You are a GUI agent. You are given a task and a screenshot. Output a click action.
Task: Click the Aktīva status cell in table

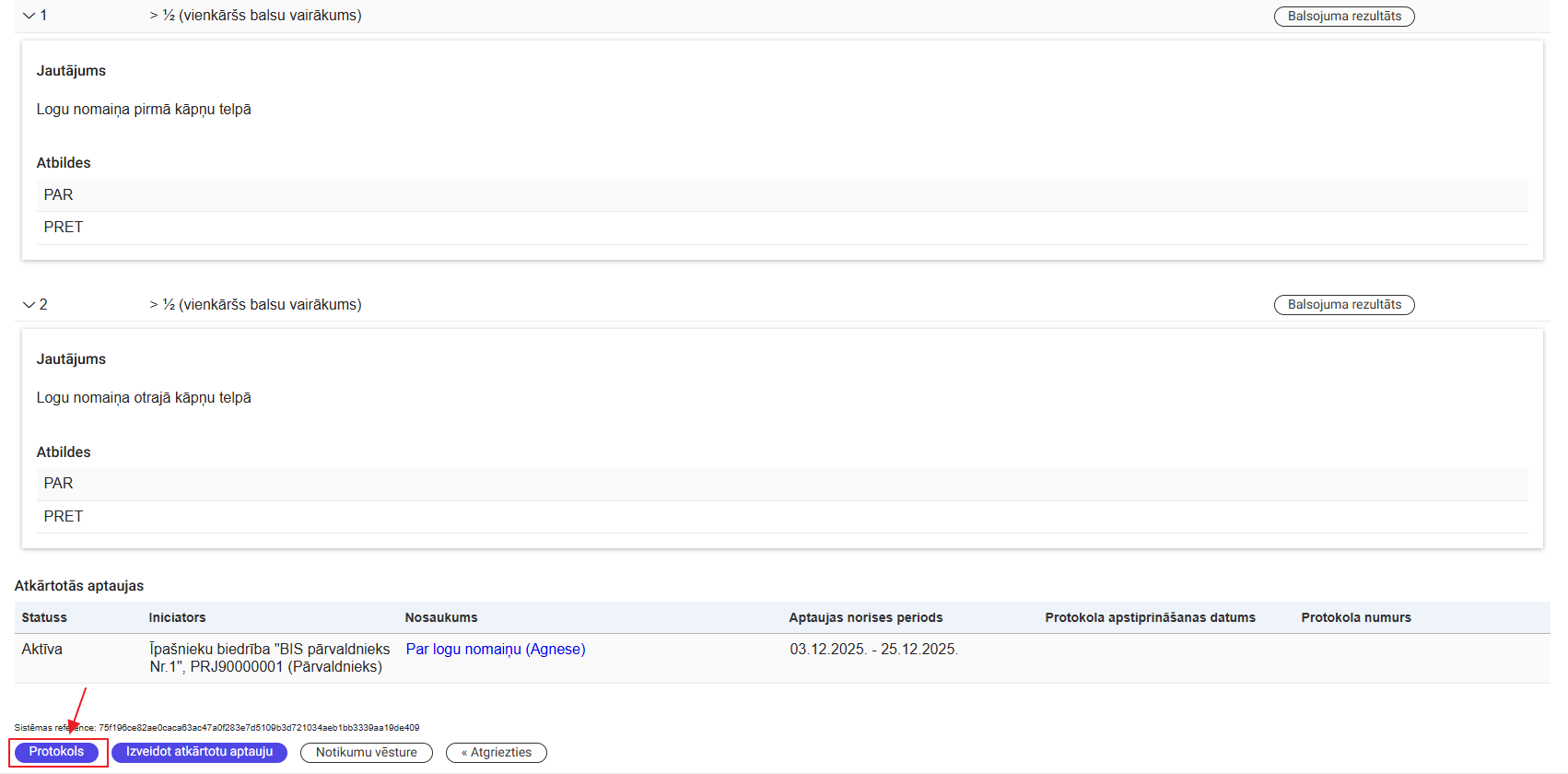tap(42, 650)
